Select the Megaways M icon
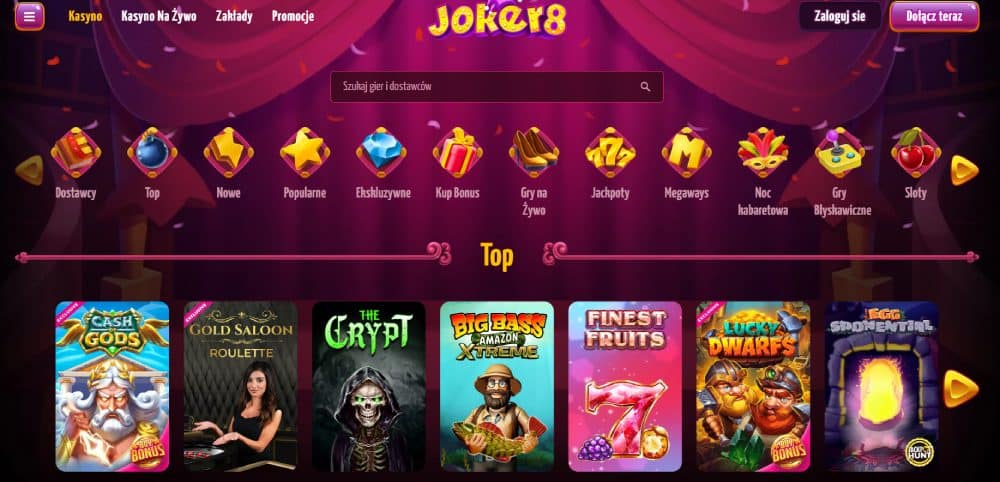 [686, 152]
